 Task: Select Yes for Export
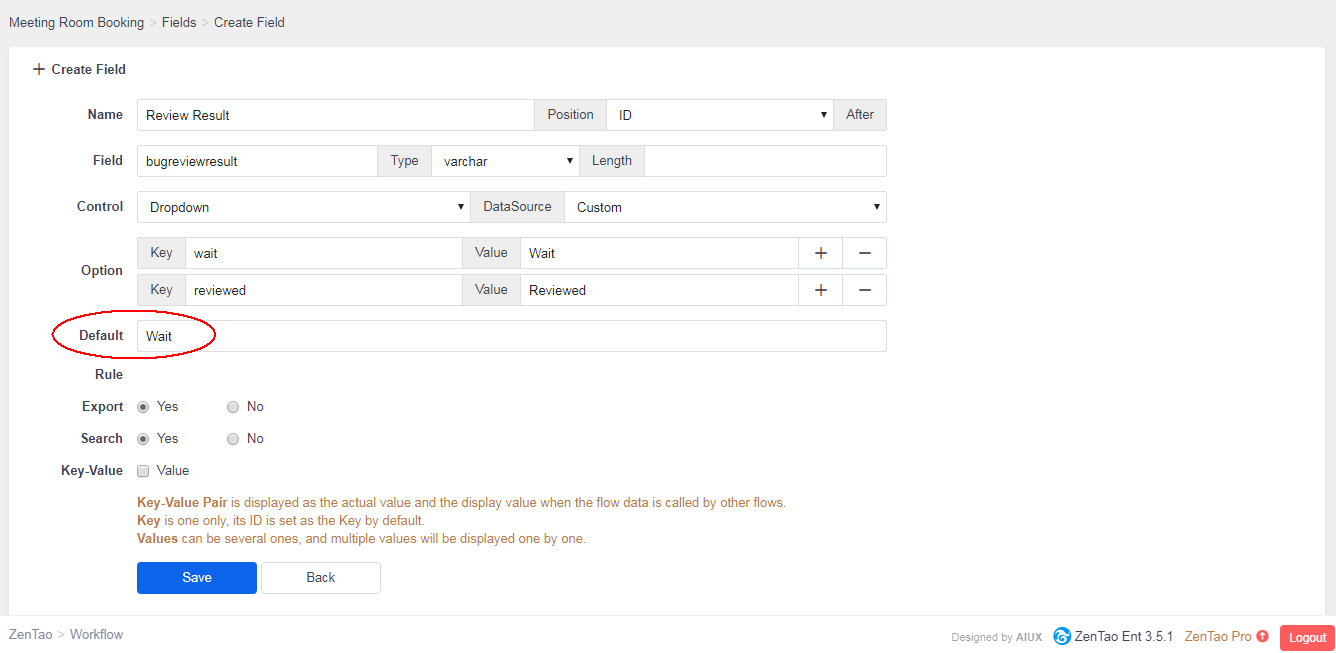click(143, 407)
